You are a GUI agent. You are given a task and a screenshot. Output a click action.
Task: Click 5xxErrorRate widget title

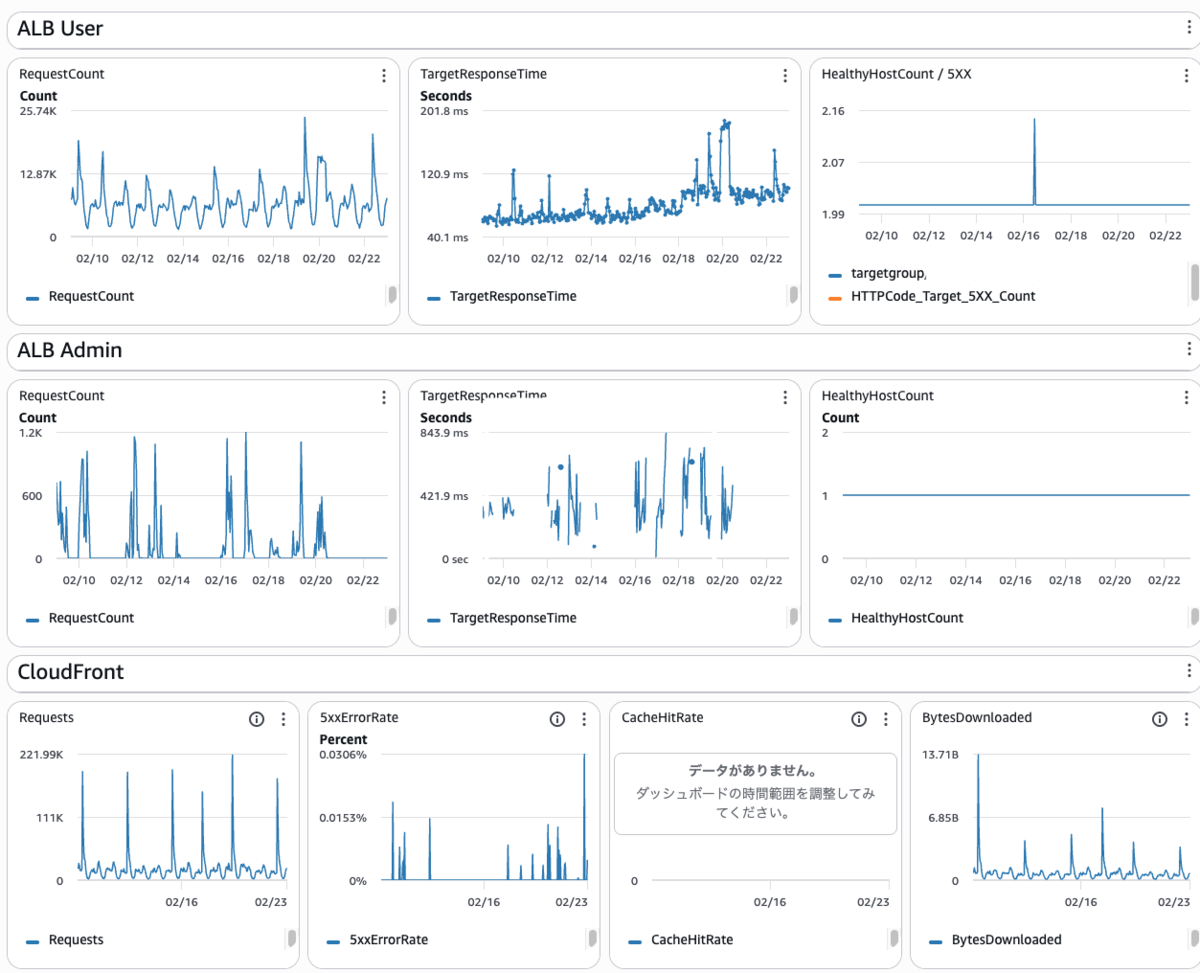360,717
